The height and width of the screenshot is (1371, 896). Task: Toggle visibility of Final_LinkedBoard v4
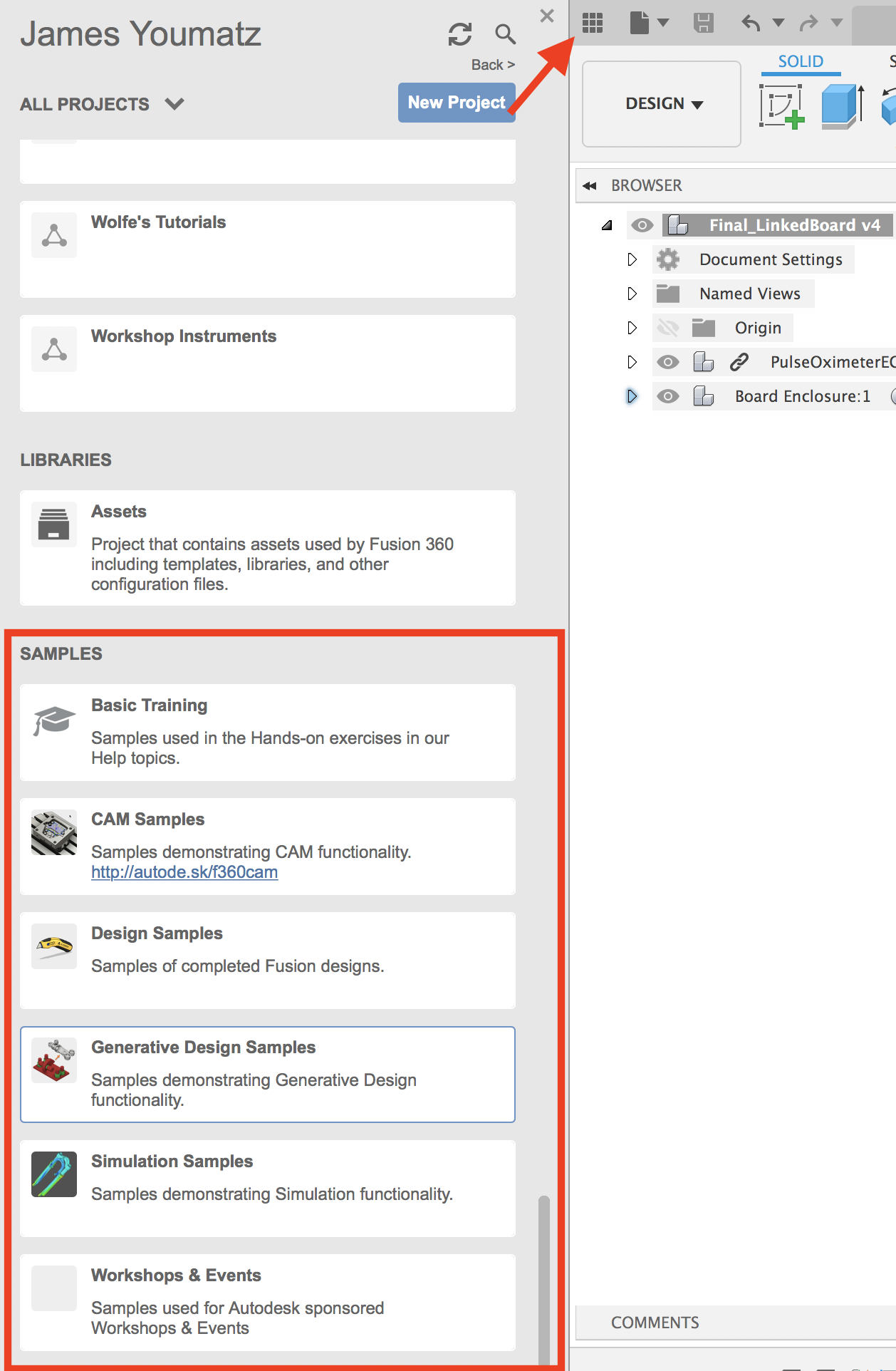642,225
